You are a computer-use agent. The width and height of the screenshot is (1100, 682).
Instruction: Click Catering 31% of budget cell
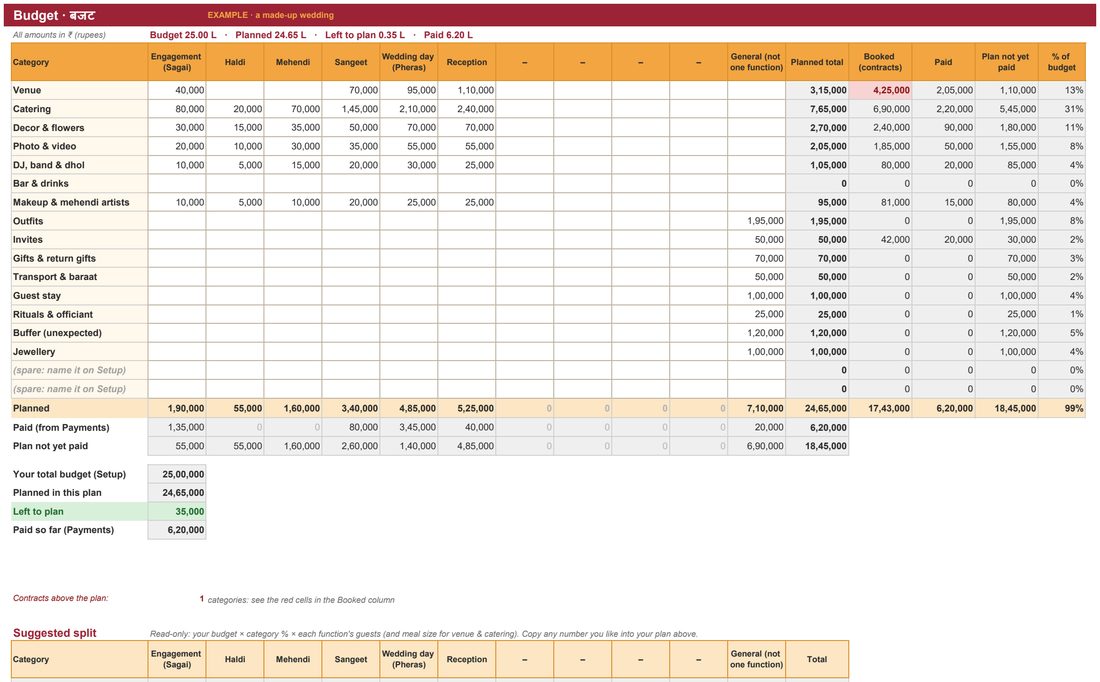pyautogui.click(x=1061, y=109)
